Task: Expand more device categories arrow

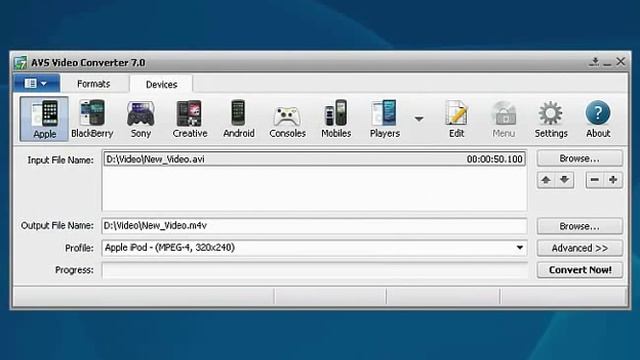Action: (419, 119)
